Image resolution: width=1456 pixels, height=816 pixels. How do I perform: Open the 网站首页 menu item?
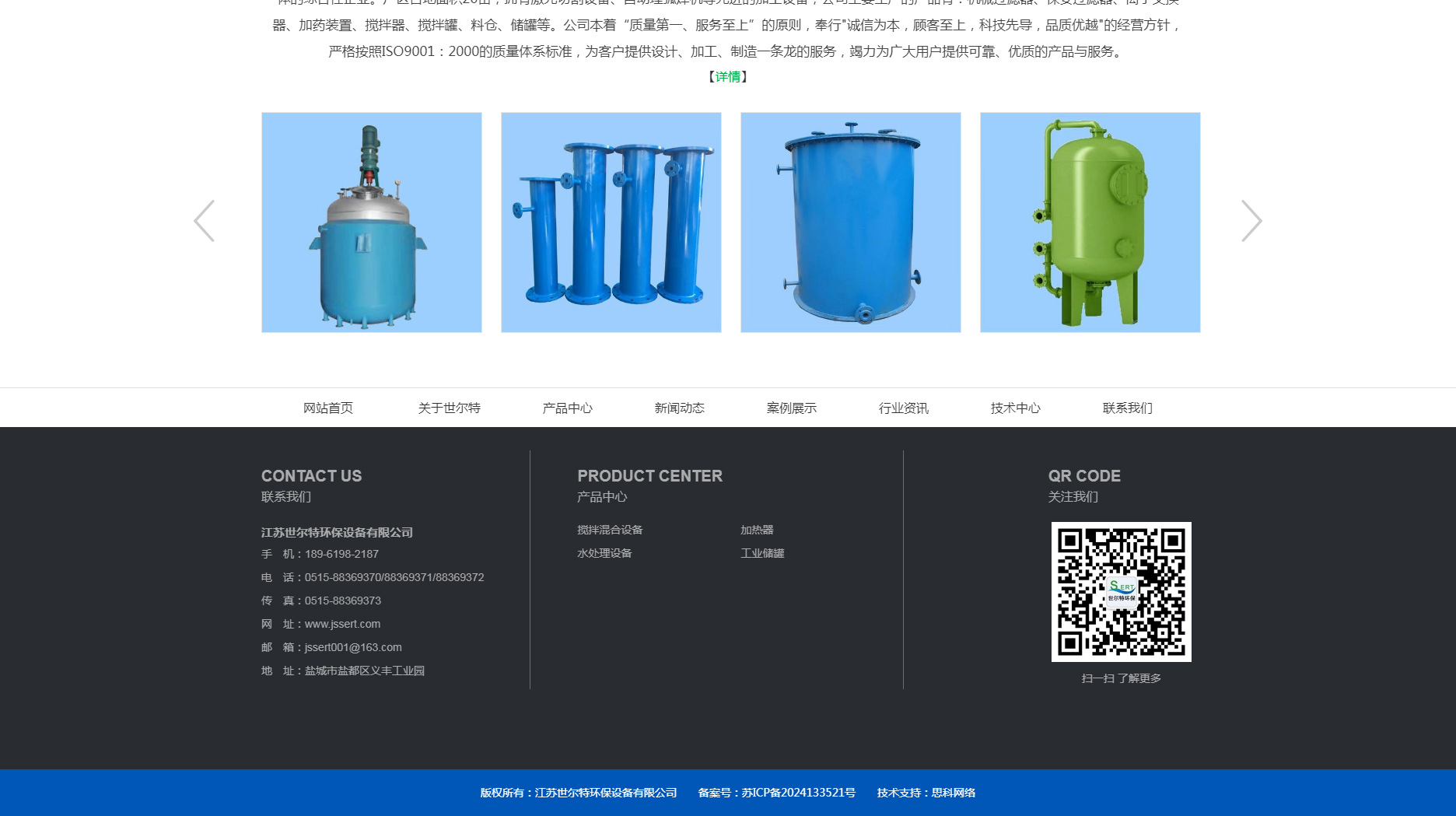(x=327, y=408)
